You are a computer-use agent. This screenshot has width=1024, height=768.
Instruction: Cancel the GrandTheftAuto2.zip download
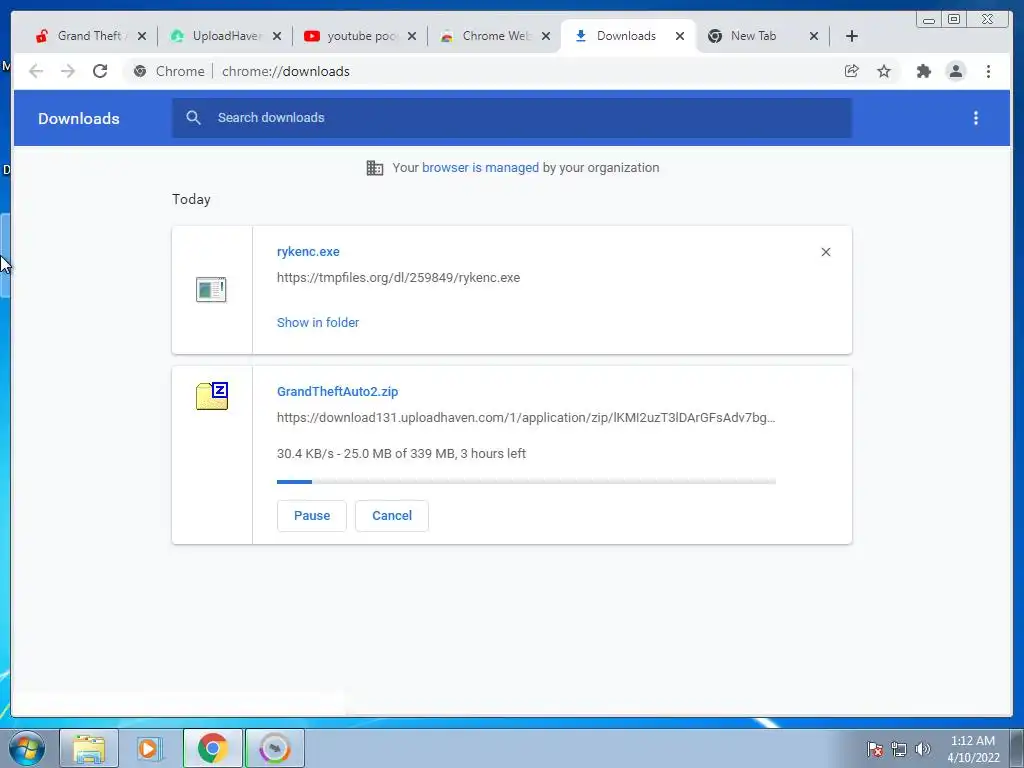click(x=392, y=516)
